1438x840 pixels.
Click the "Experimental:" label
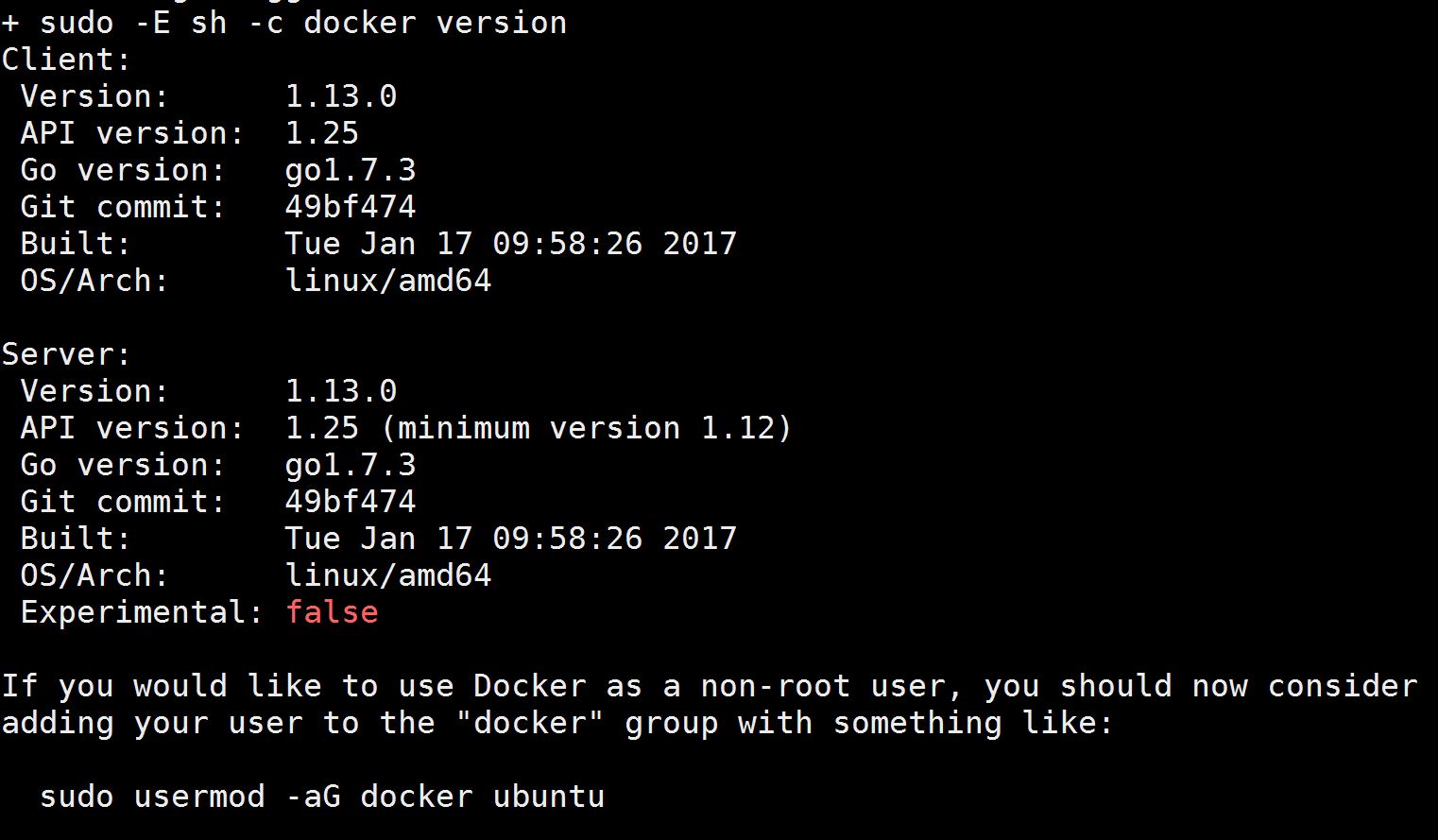(x=142, y=612)
